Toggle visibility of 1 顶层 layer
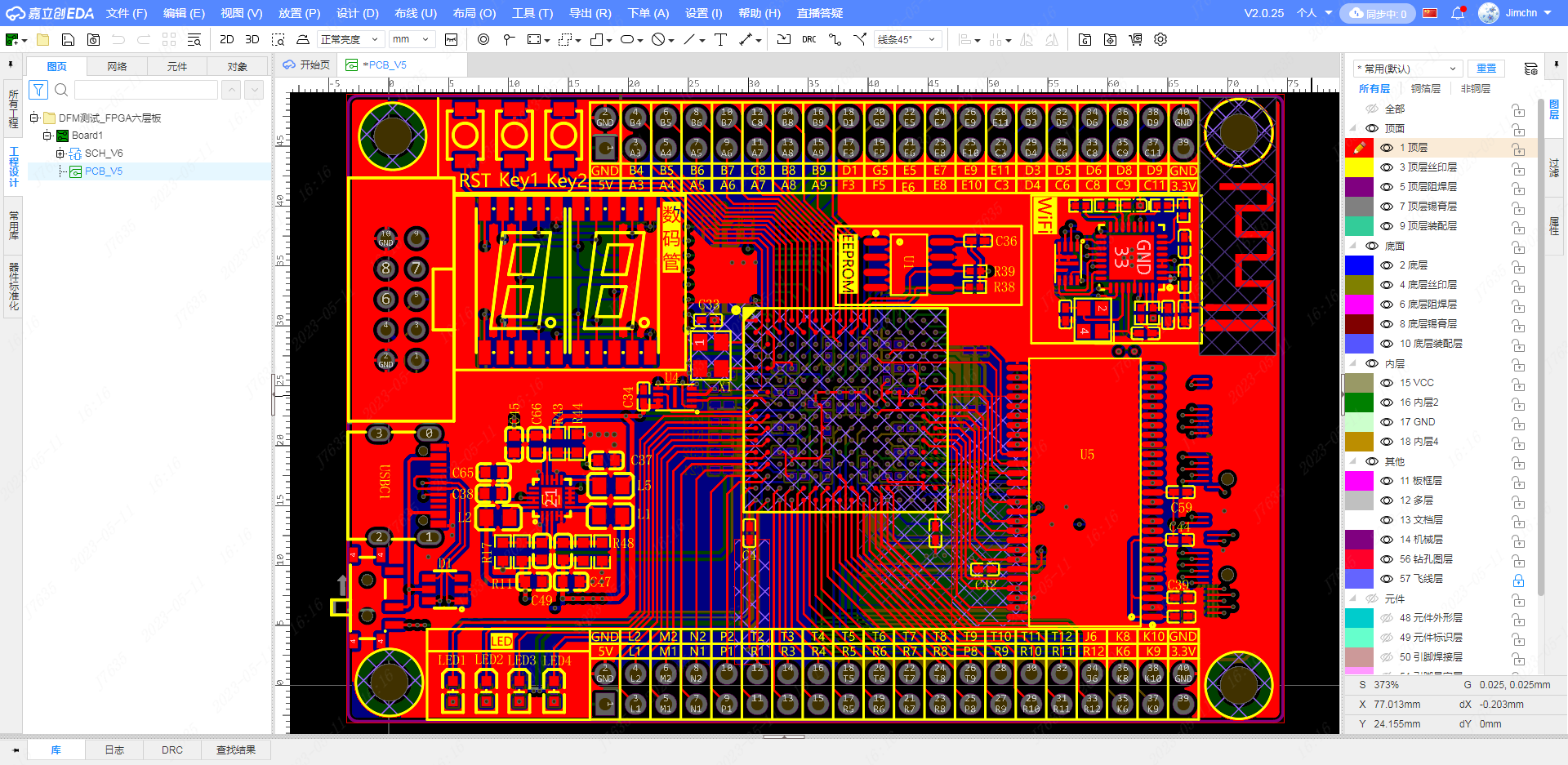The height and width of the screenshot is (765, 1568). [1387, 148]
